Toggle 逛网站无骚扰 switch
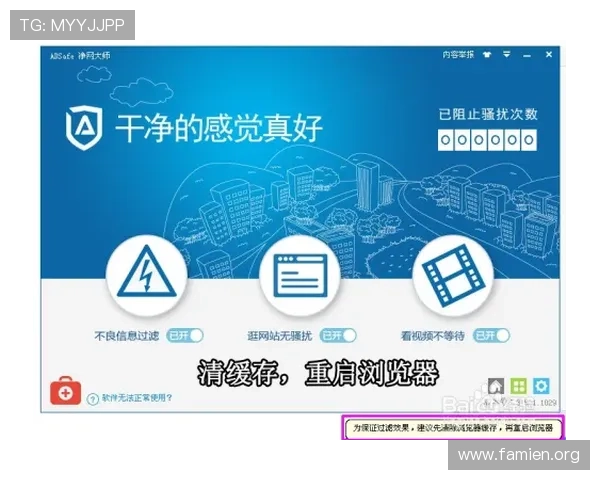The height and width of the screenshot is (480, 600). 338,336
